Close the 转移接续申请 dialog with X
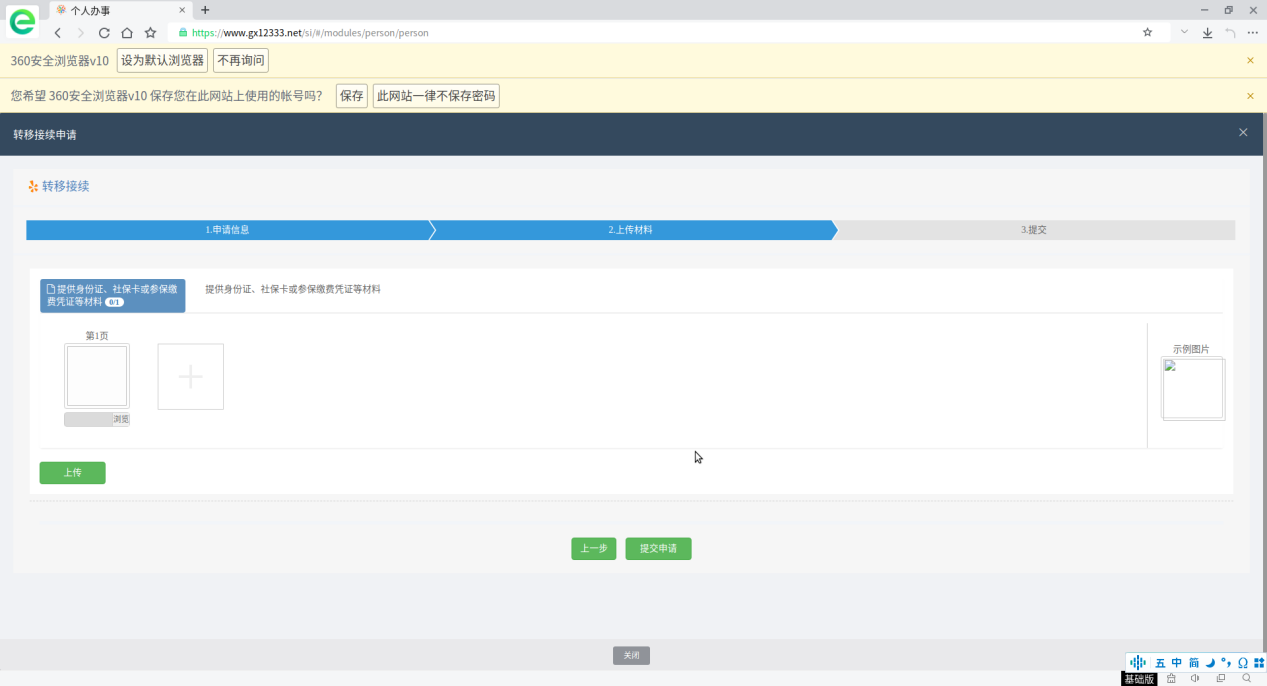 1243,132
